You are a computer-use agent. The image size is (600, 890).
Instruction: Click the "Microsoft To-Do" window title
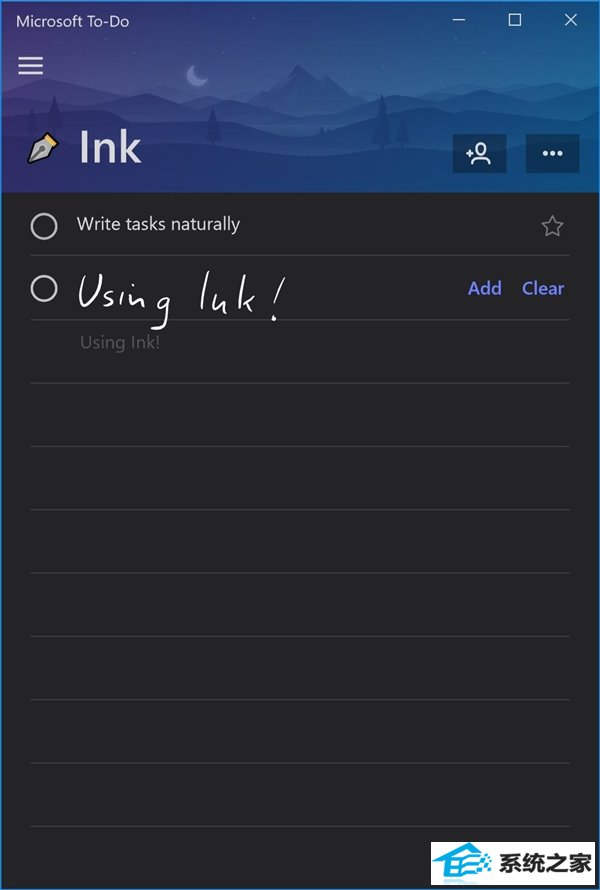coord(73,22)
